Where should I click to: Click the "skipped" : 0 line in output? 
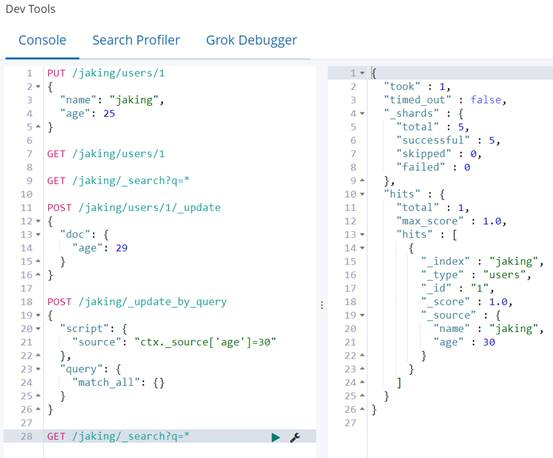(x=439, y=154)
